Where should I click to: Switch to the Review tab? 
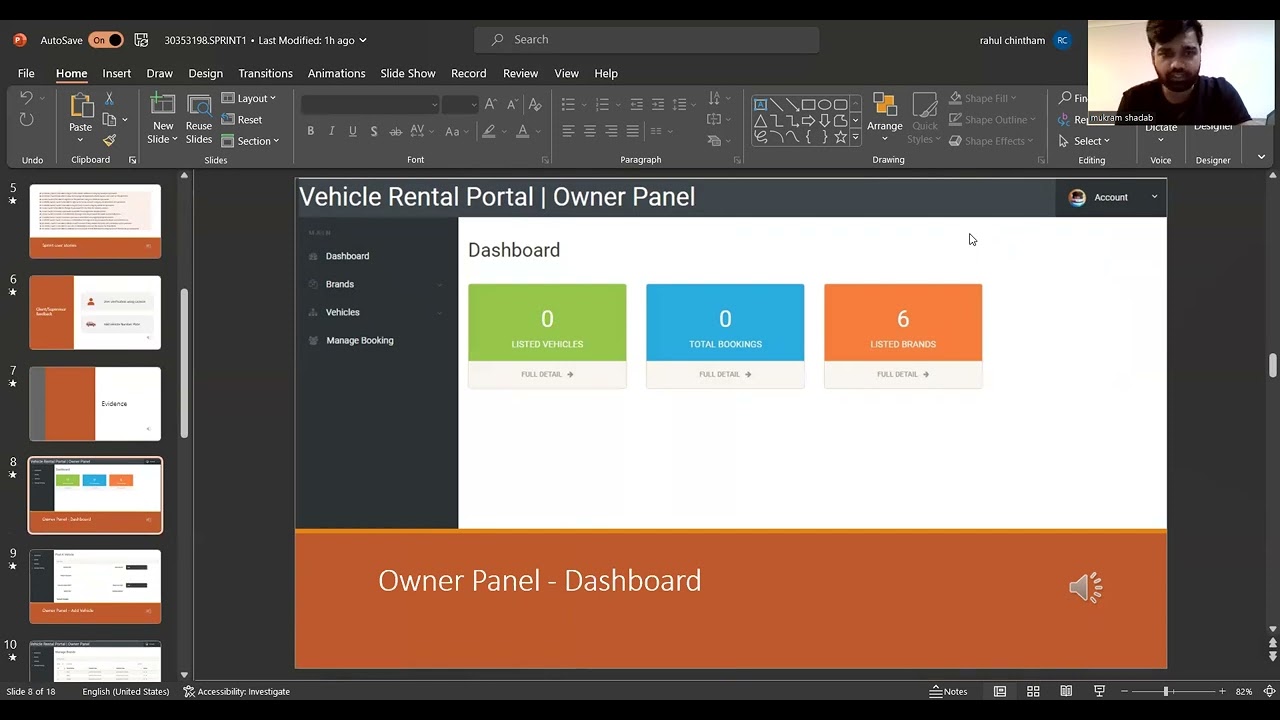tap(520, 73)
